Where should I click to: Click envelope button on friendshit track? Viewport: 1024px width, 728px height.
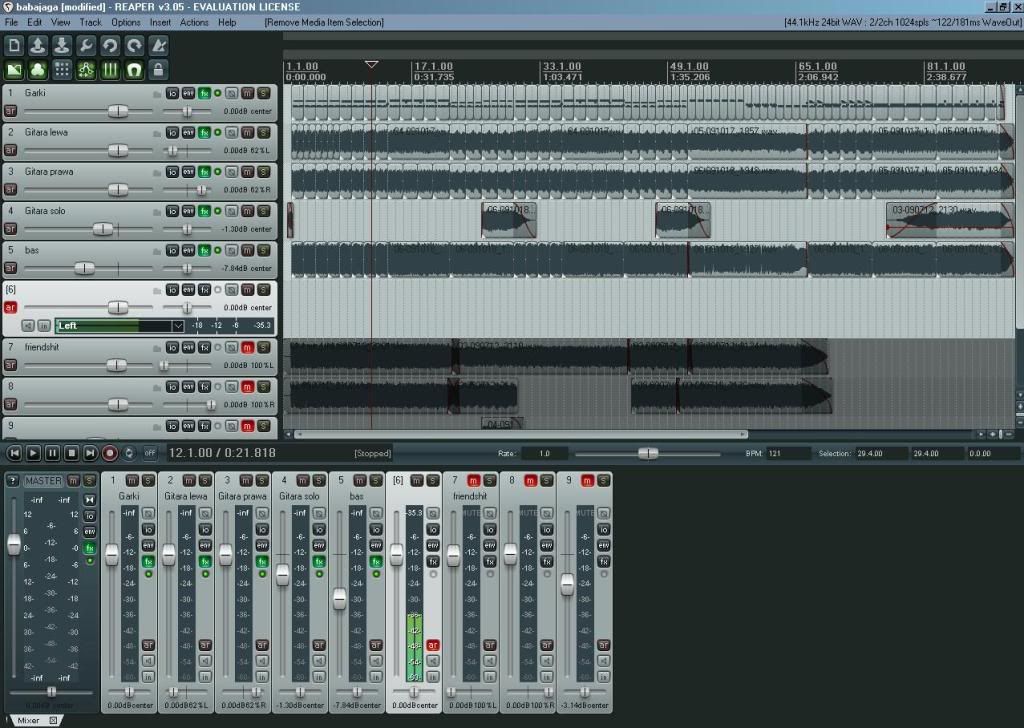(188, 347)
